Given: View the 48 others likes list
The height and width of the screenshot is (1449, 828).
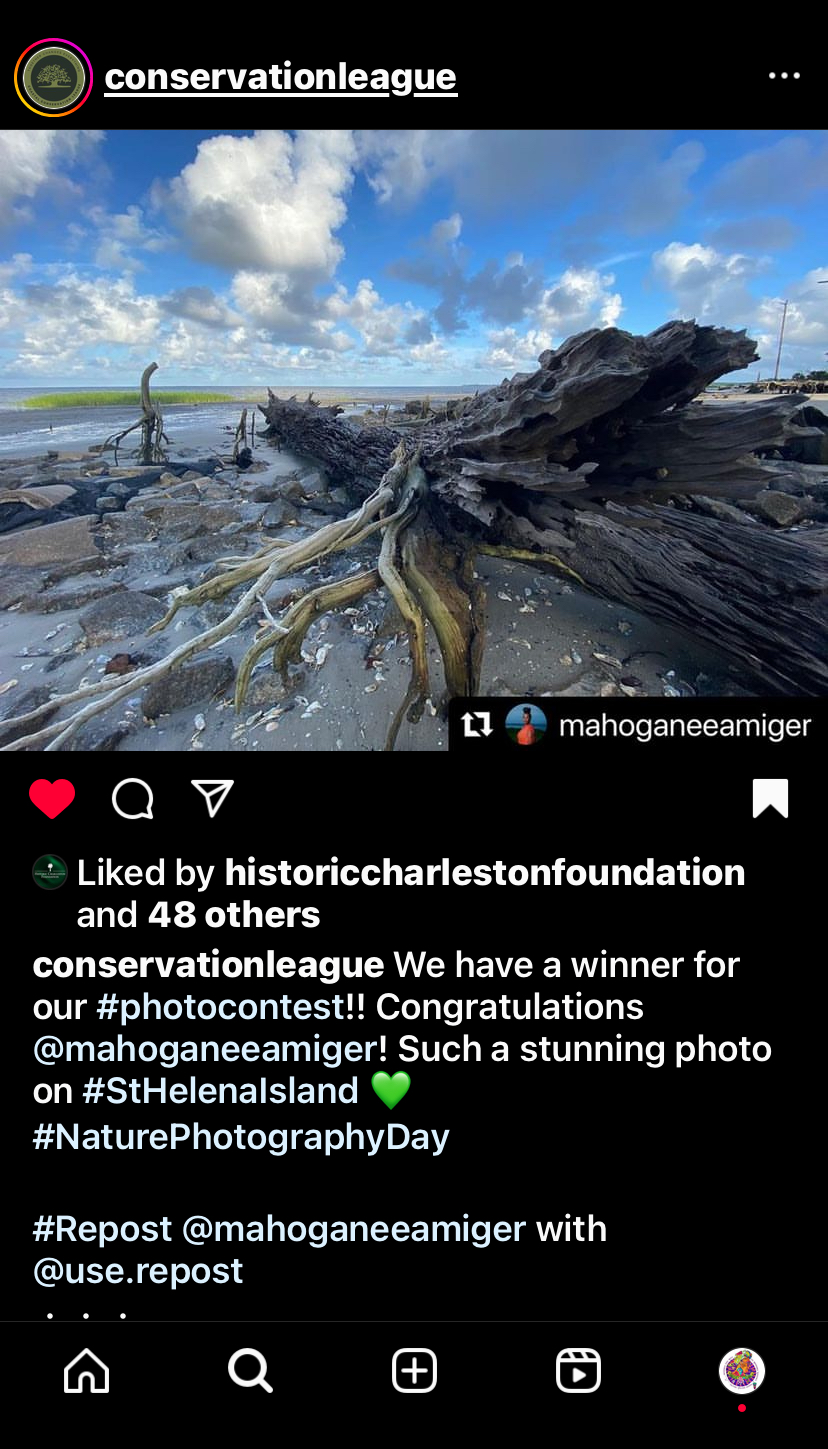Looking at the screenshot, I should coord(234,914).
